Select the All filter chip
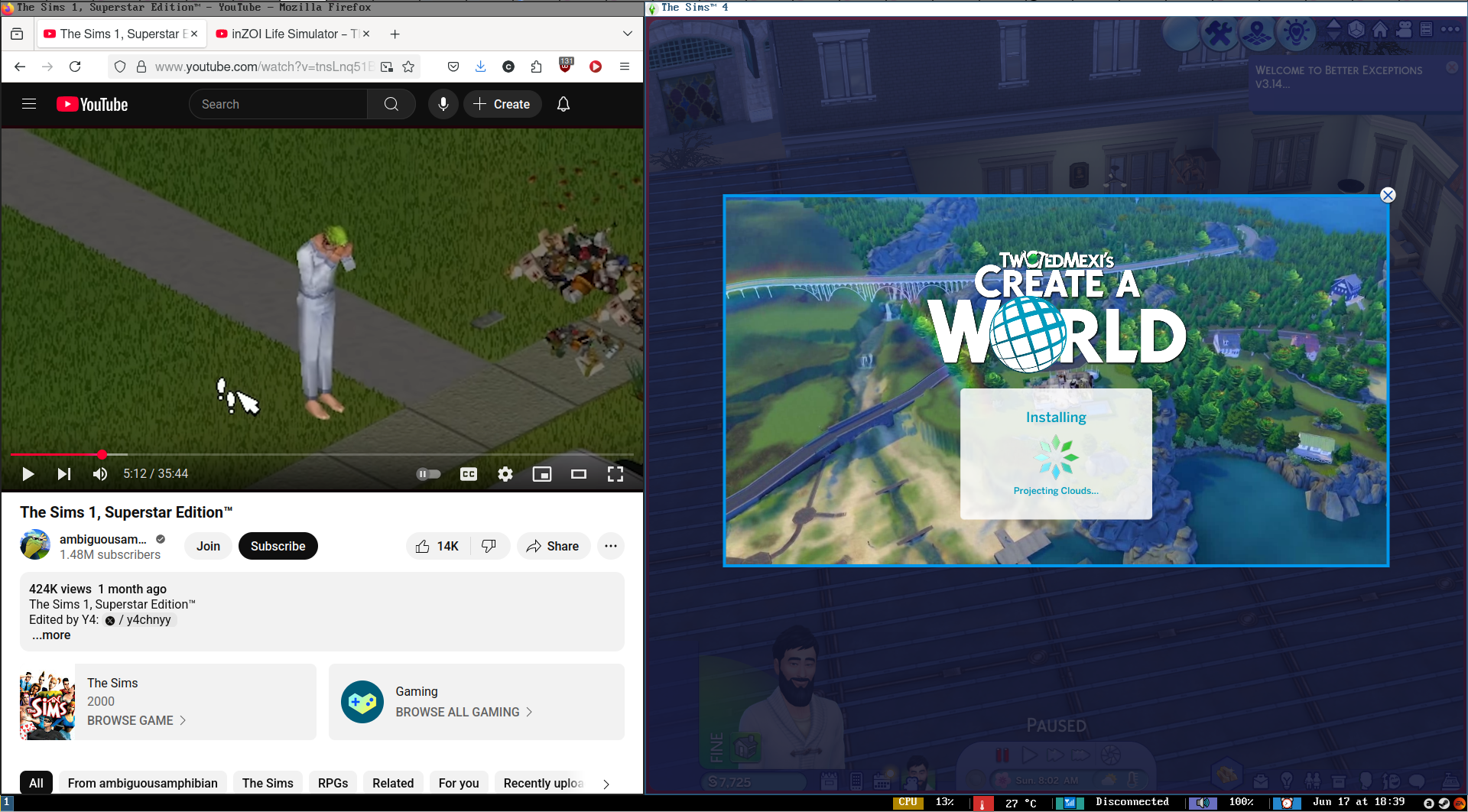The image size is (1468, 812). click(x=36, y=783)
